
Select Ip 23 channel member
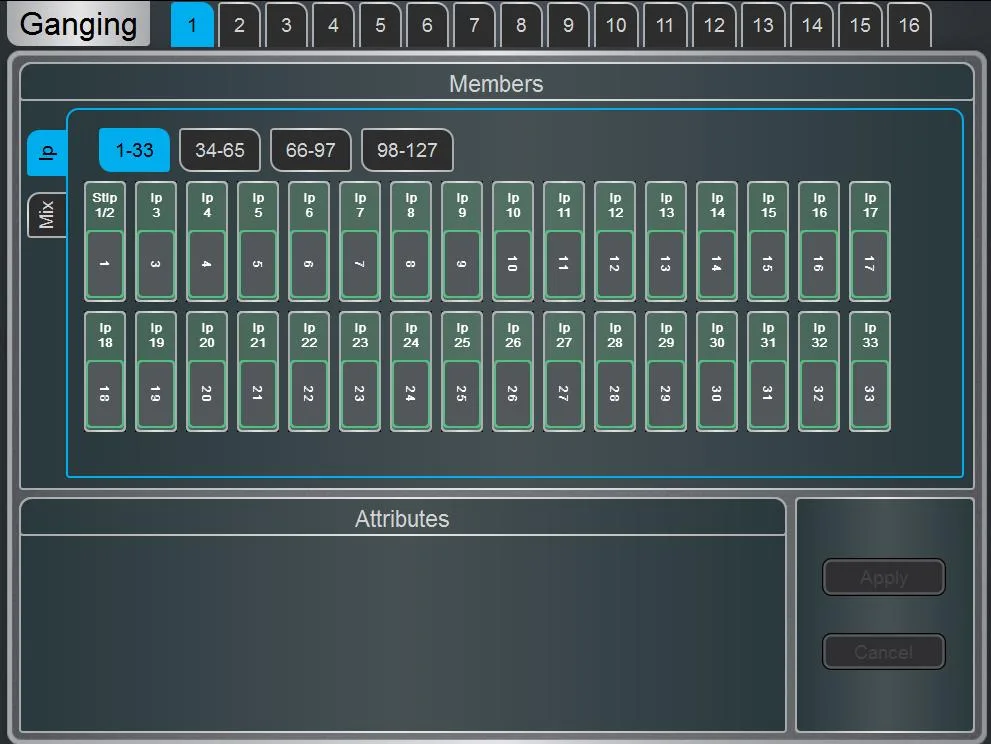[360, 371]
